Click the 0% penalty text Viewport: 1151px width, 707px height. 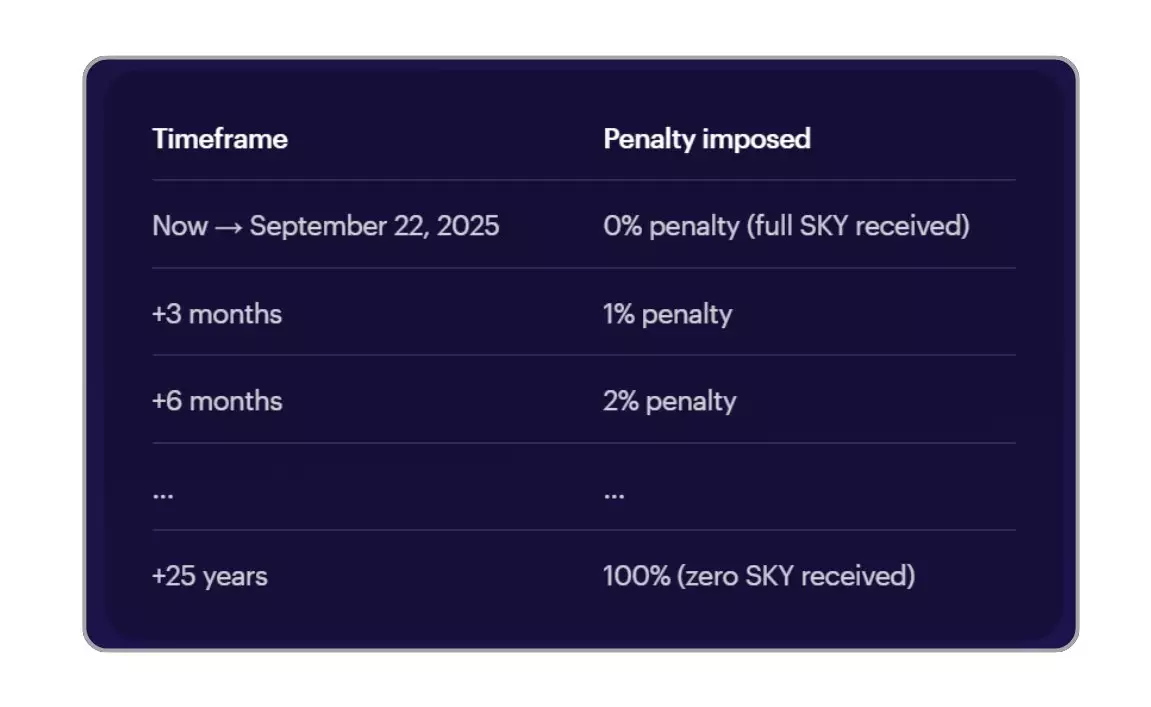670,226
